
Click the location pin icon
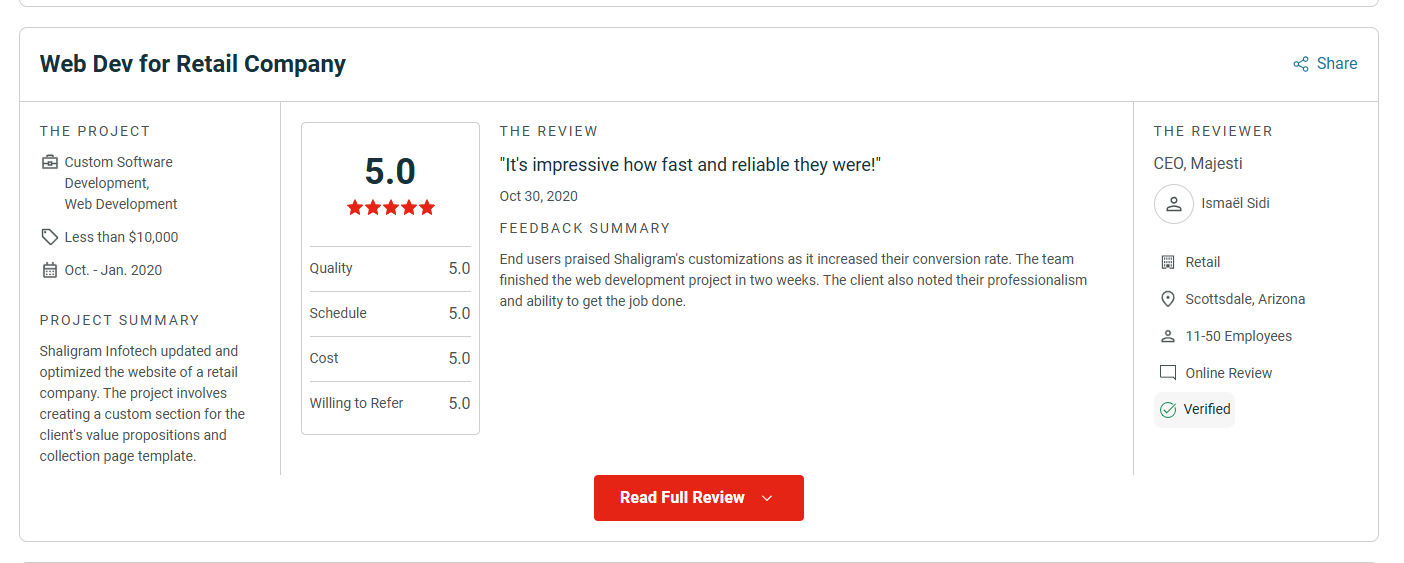[1167, 299]
